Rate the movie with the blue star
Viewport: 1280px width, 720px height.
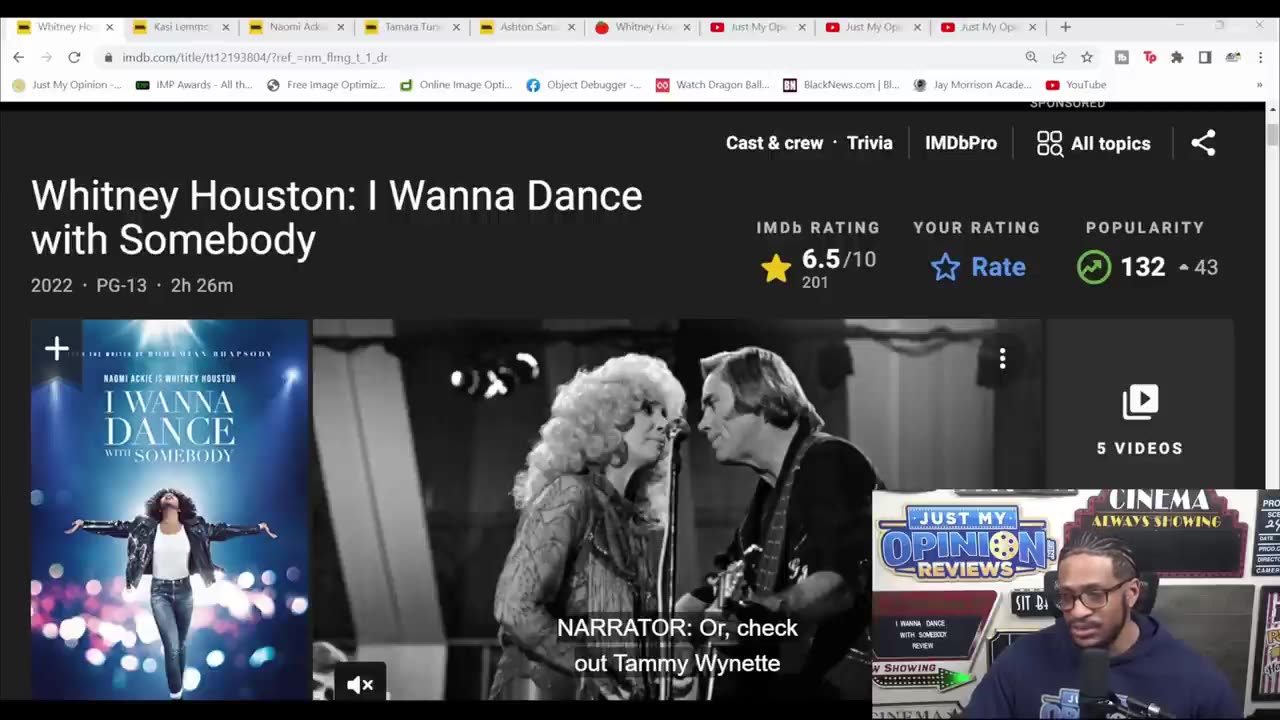coord(978,267)
